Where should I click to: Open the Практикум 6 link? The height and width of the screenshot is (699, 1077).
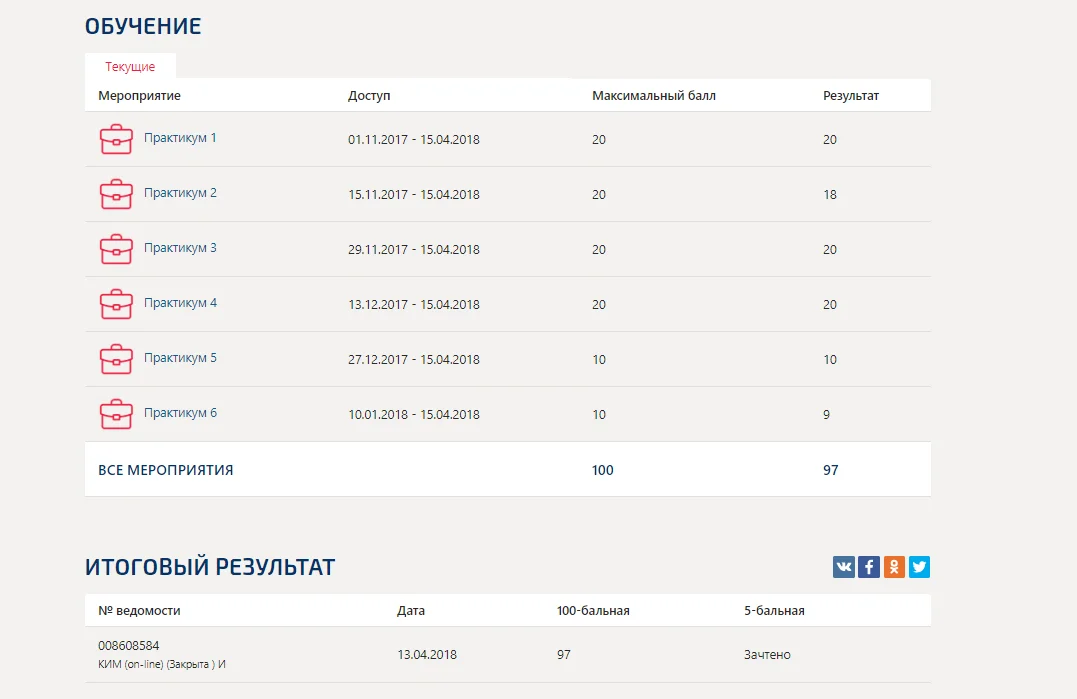coord(180,413)
